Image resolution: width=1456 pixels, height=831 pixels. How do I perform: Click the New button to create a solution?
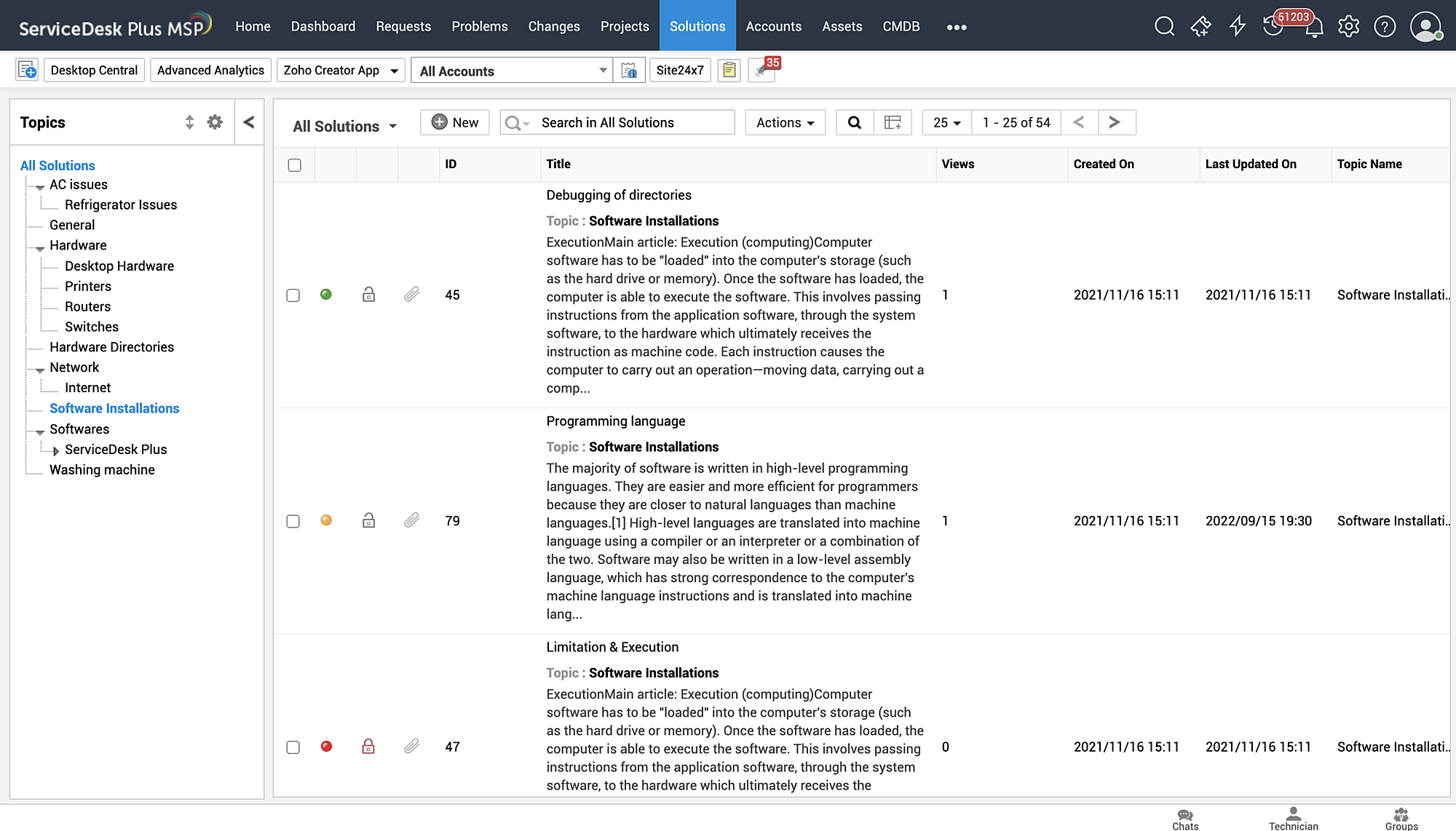coord(454,122)
